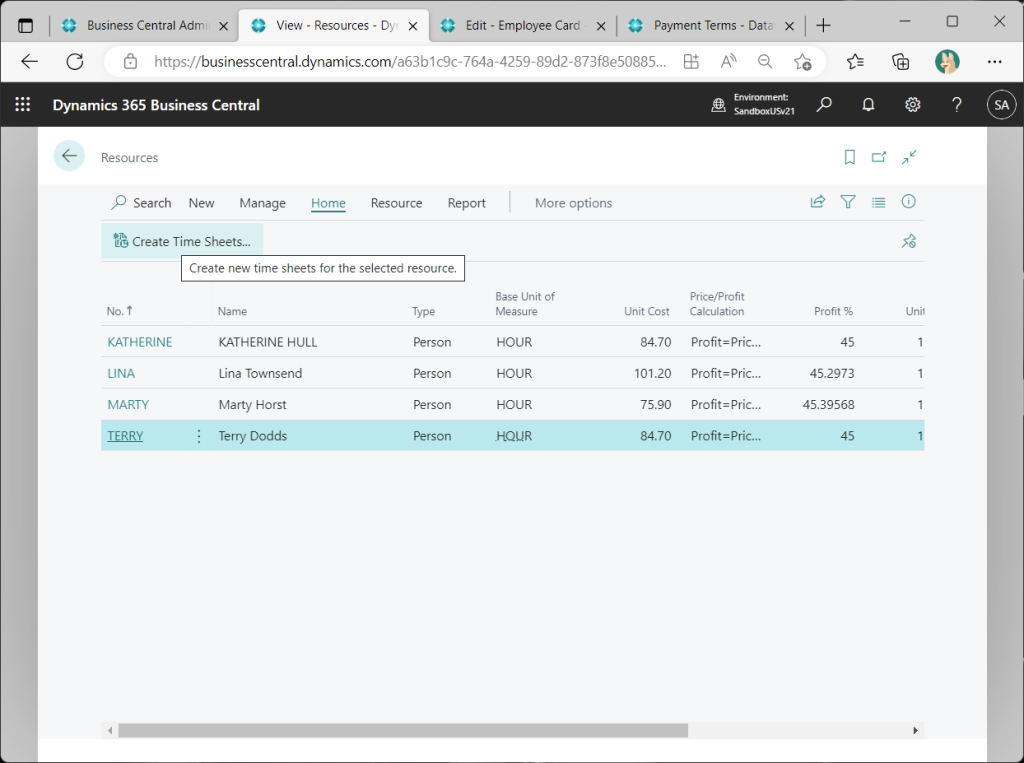Click the read aloud icon
1024x763 pixels.
[x=728, y=61]
